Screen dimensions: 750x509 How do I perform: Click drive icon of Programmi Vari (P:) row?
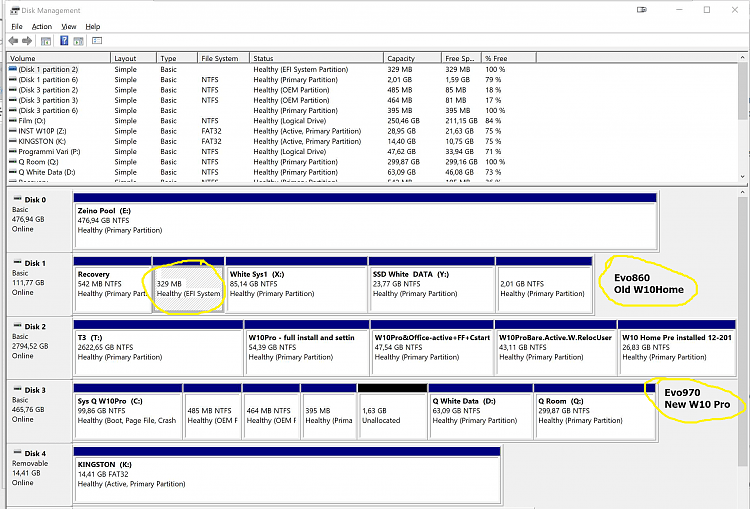[x=13, y=152]
